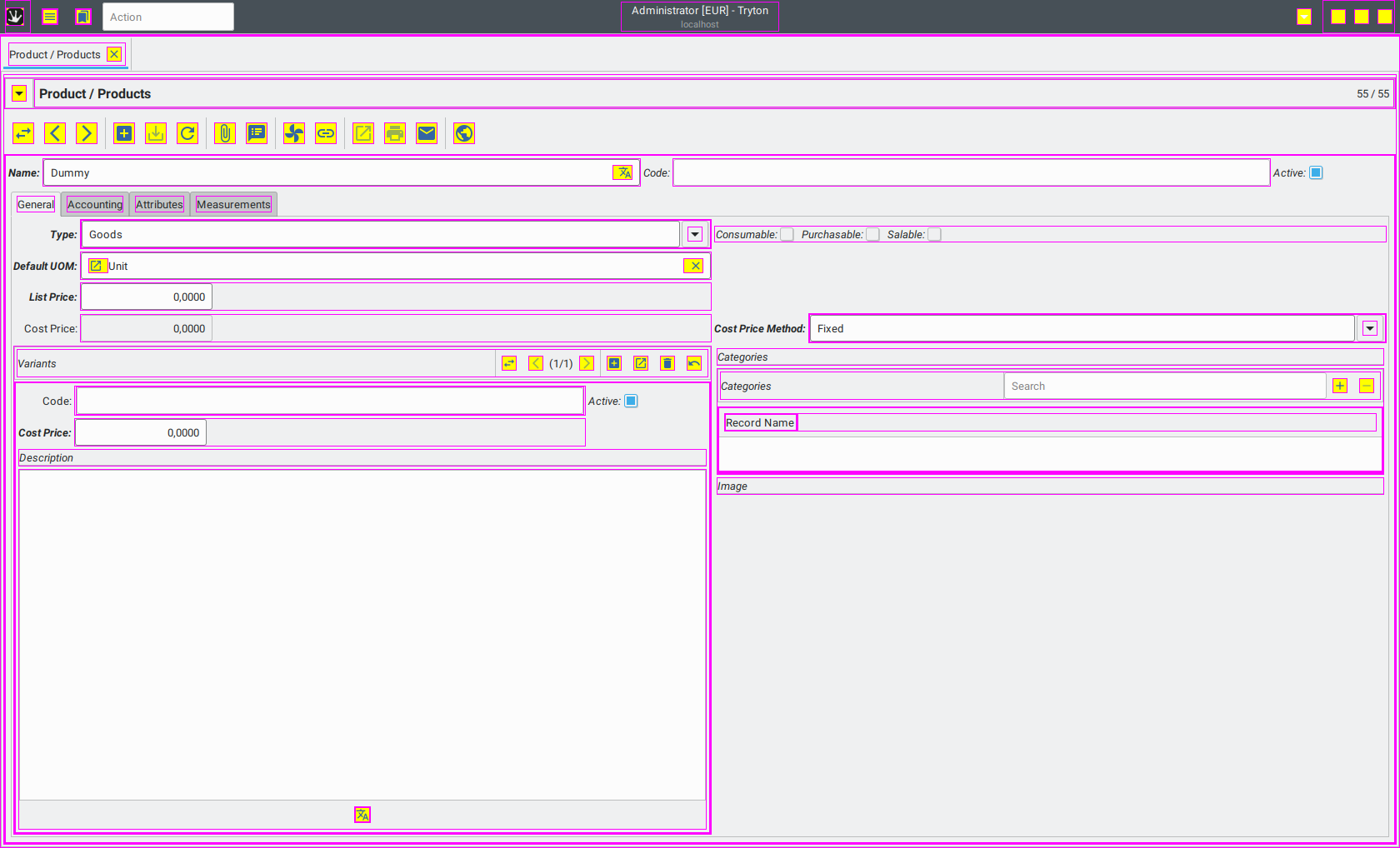1400x848 pixels.
Task: Click the Switch view icon in main toolbar
Action: tap(23, 133)
